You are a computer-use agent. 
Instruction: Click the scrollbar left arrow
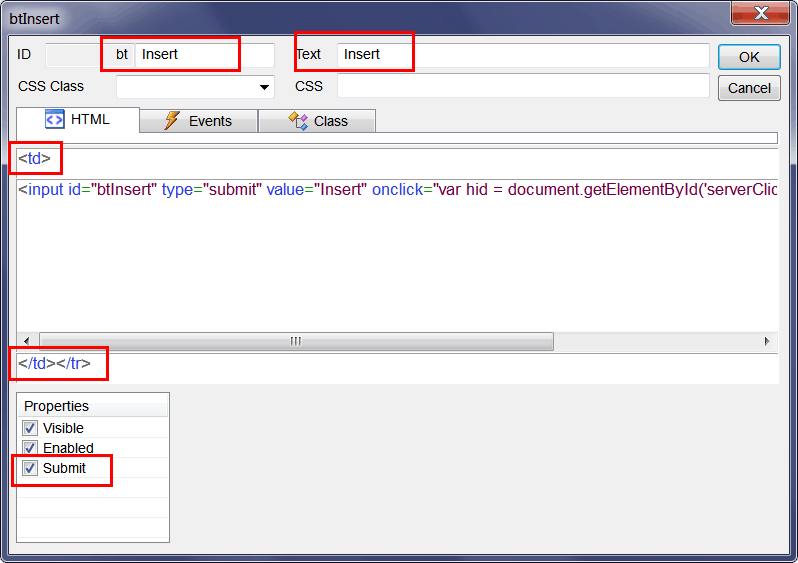(26, 341)
